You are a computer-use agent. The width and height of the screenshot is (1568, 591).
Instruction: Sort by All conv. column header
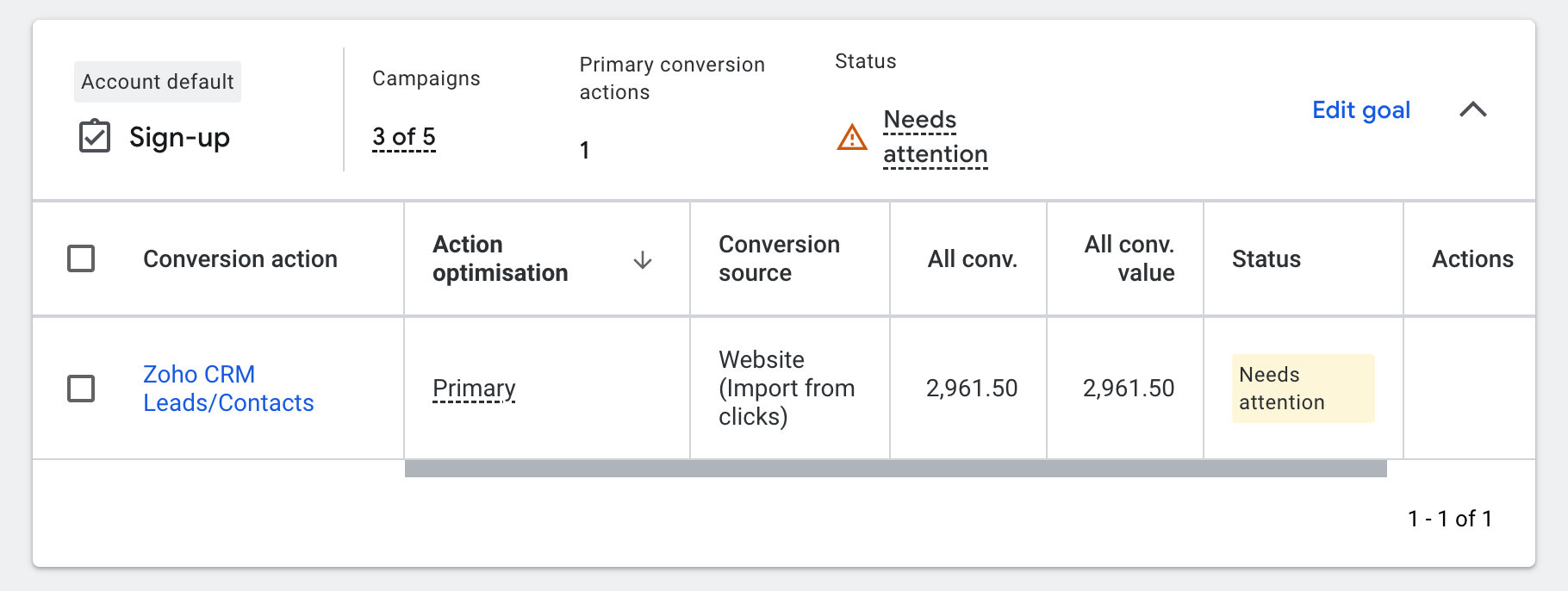click(x=972, y=259)
